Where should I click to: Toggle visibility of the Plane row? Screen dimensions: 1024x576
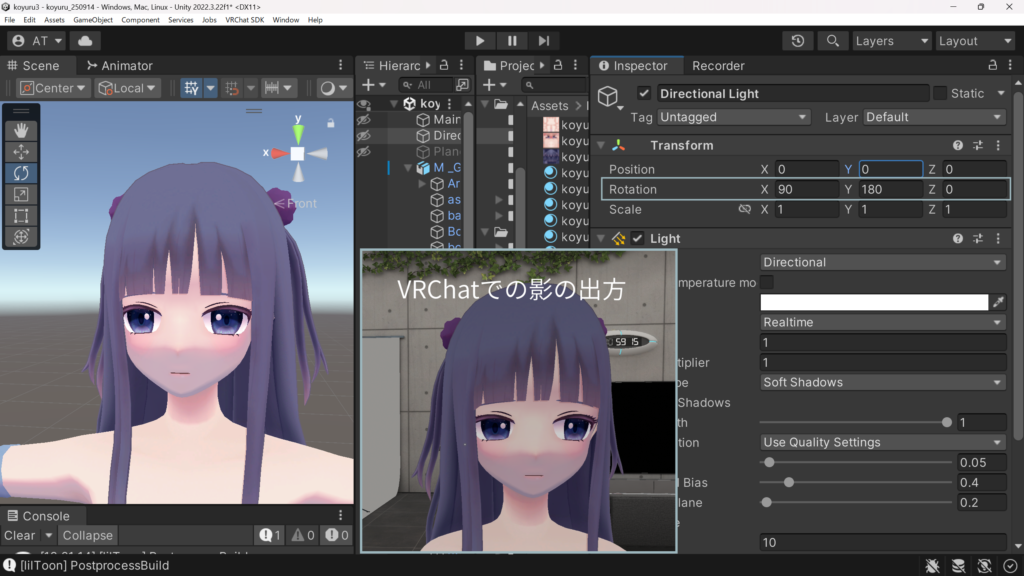364,152
